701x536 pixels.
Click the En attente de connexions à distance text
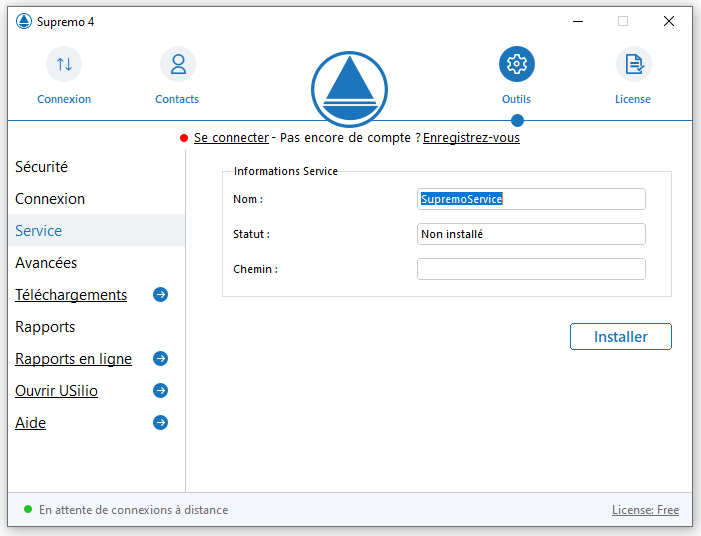[x=134, y=510]
